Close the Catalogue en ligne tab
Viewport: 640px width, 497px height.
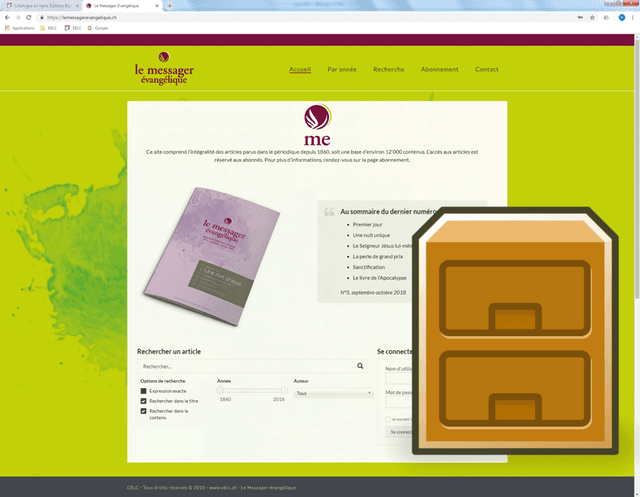pos(77,6)
